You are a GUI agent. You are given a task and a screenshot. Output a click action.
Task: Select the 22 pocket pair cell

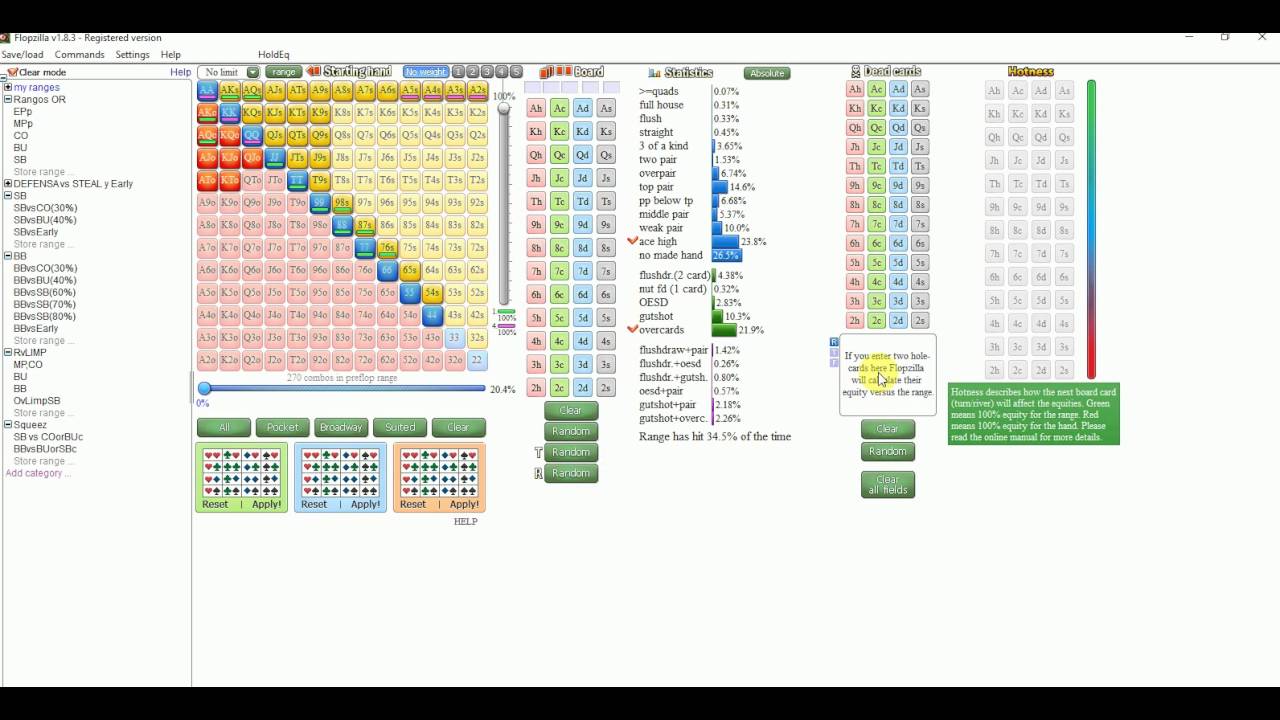click(x=477, y=360)
